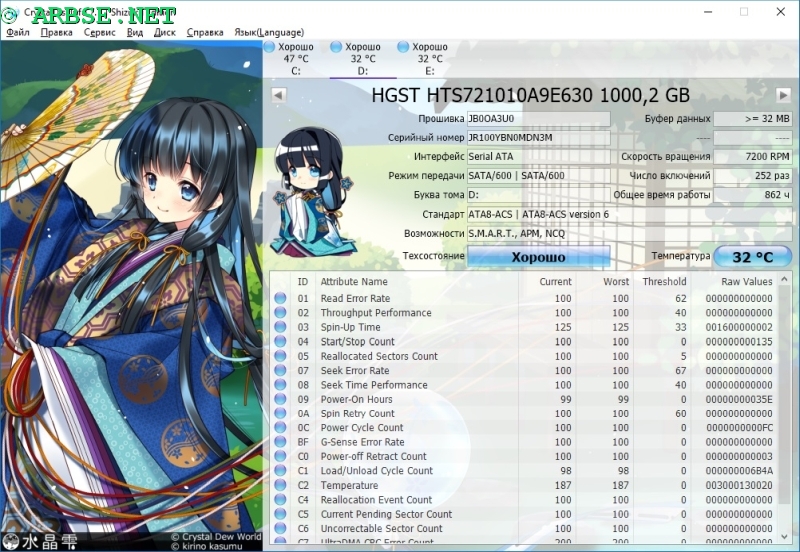This screenshot has height=552, width=800.
Task: Click the rotation speed field 7200 RPM
Action: (x=753, y=157)
